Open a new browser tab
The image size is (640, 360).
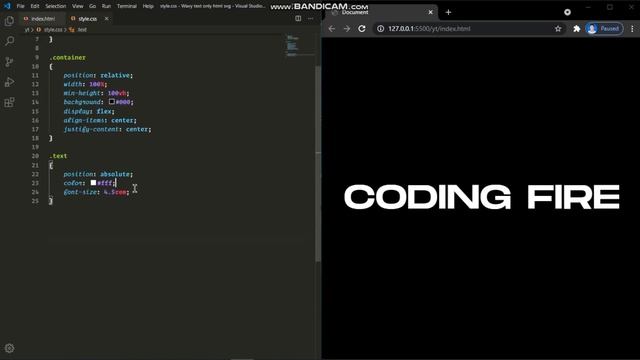click(448, 12)
